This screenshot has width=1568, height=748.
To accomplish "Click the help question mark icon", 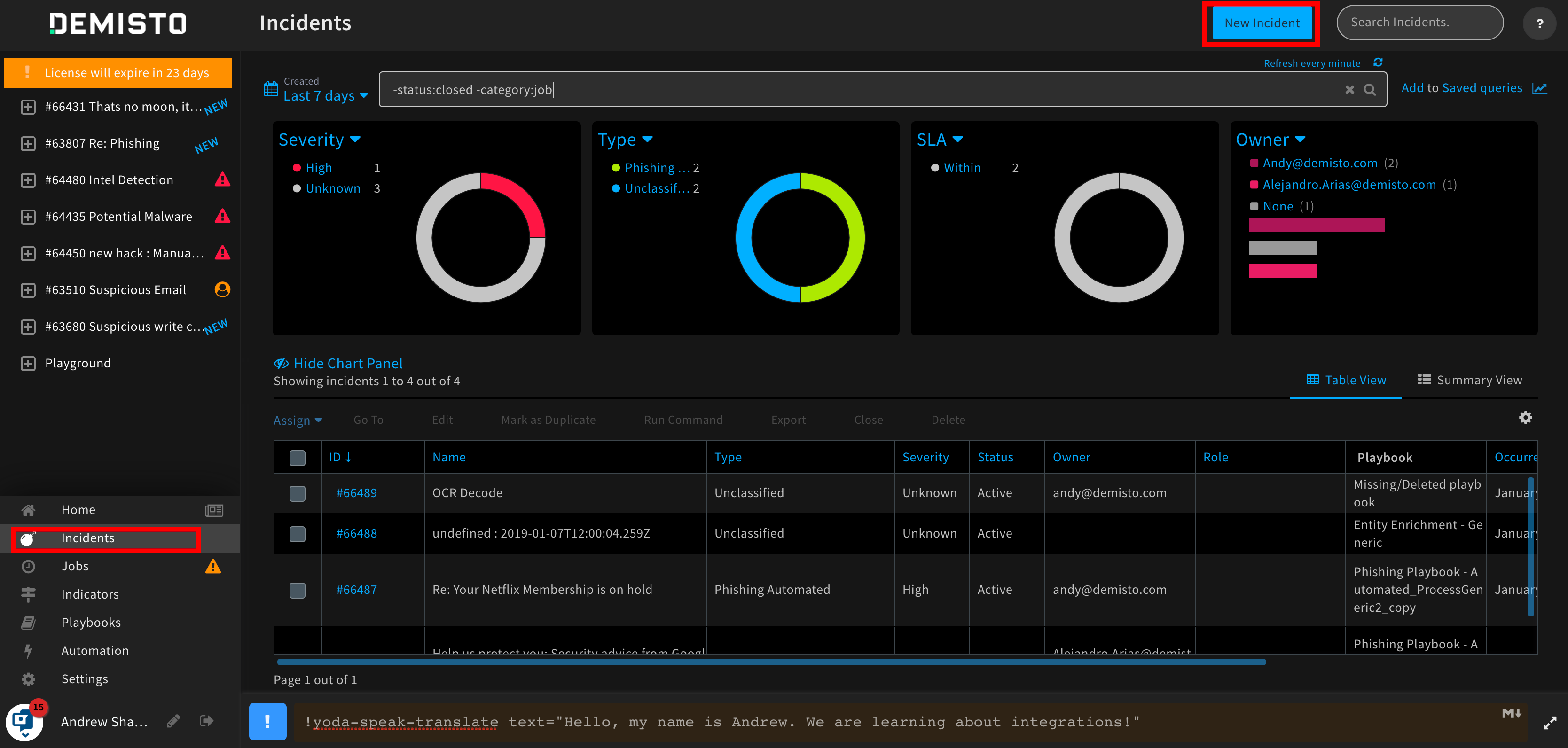I will point(1539,23).
